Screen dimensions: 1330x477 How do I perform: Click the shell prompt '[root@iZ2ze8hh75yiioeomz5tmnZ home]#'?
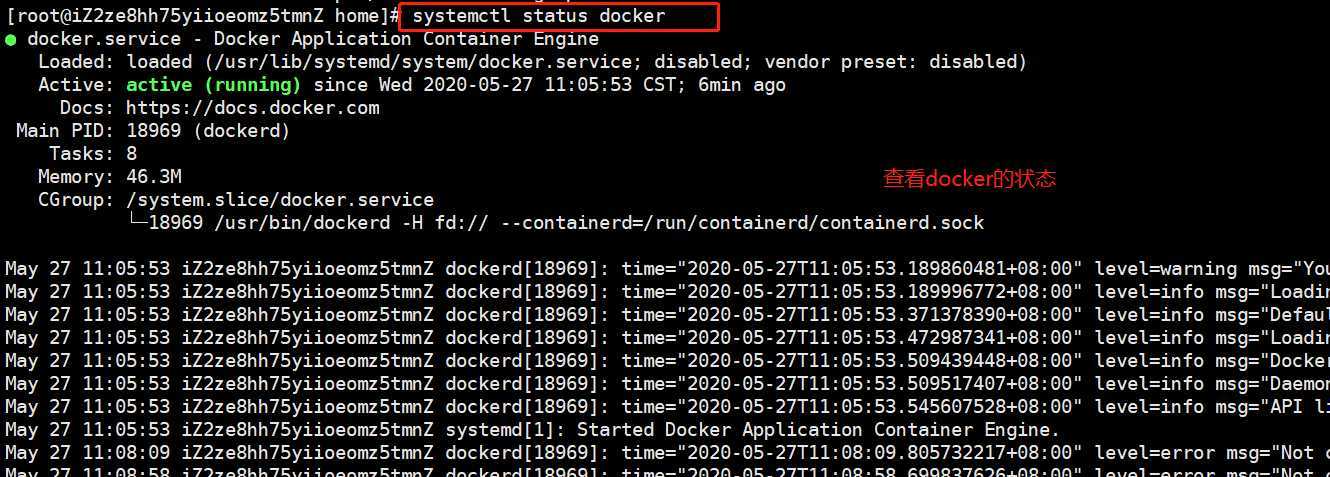click(x=203, y=17)
